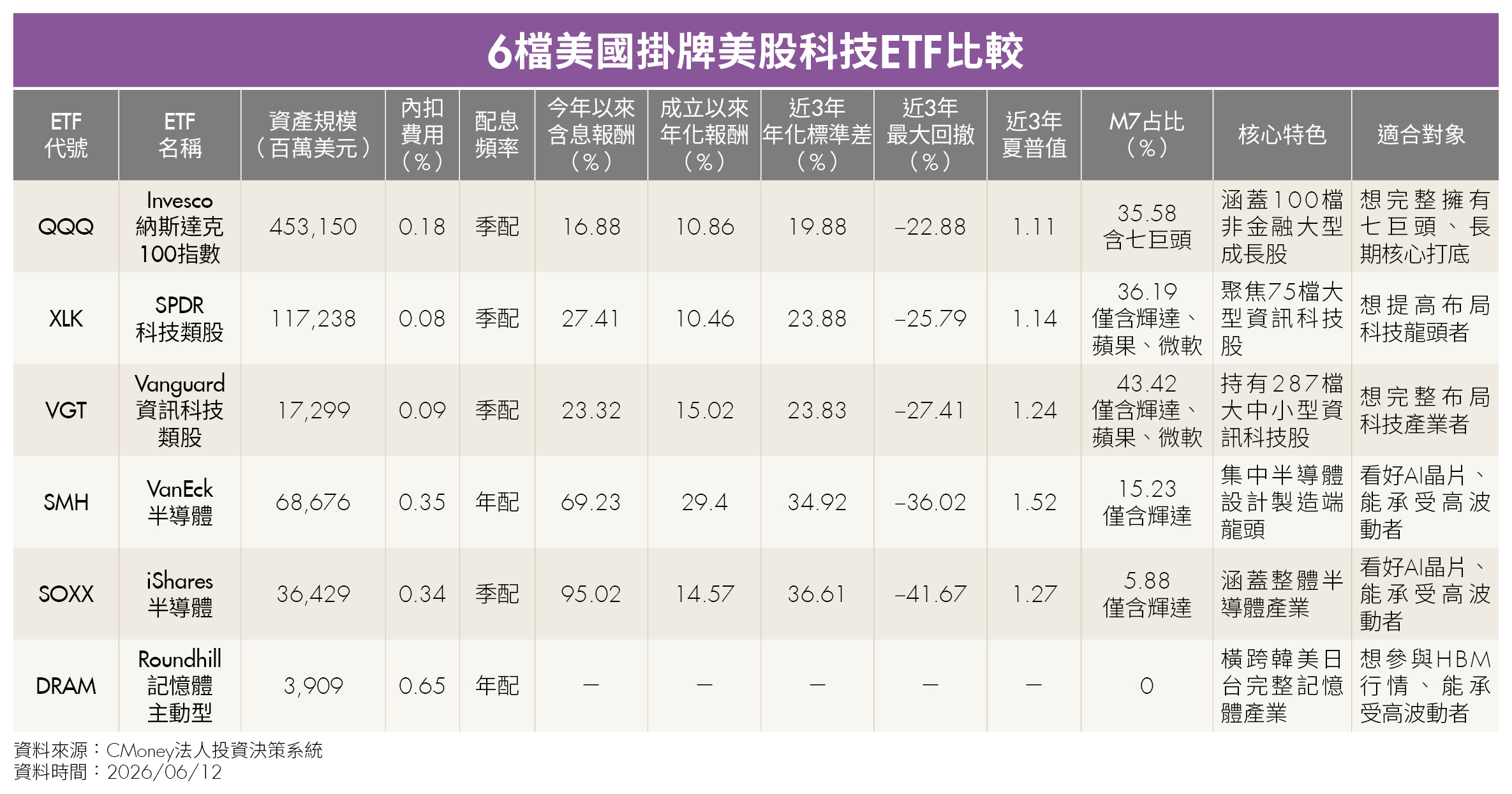Click the M7 share 0 in DRAM row
The height and width of the screenshot is (794, 1512).
(1146, 686)
